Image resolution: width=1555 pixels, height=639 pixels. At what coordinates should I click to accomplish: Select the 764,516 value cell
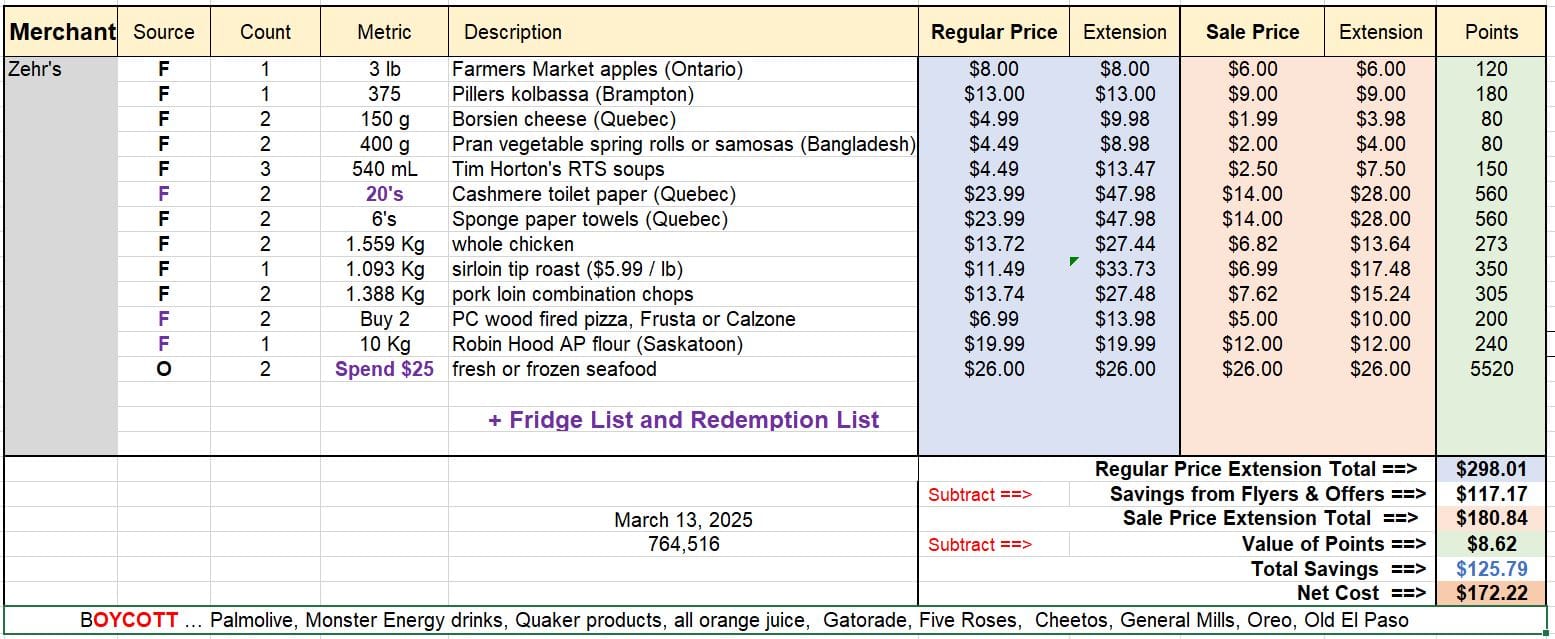tap(683, 545)
